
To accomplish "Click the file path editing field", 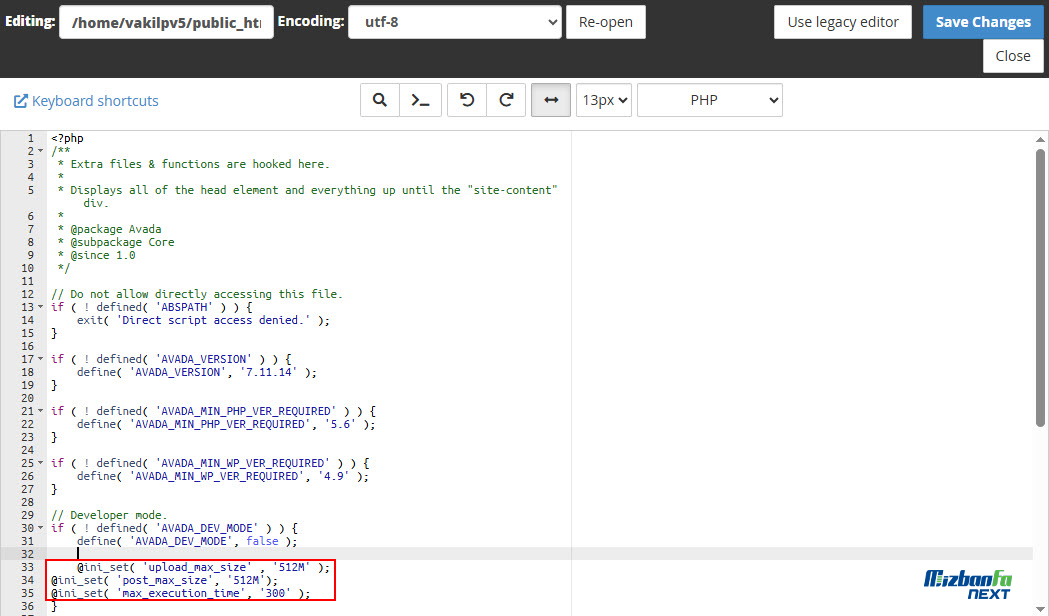I will (167, 22).
